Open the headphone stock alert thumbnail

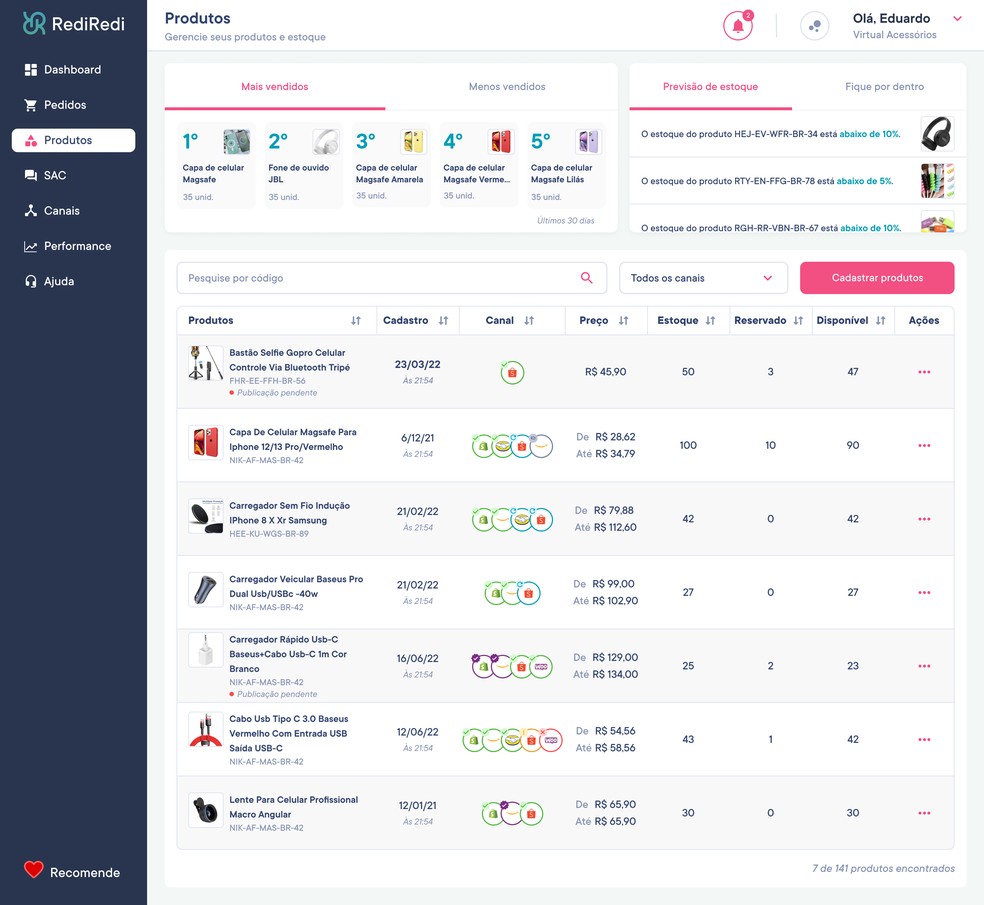click(x=936, y=134)
